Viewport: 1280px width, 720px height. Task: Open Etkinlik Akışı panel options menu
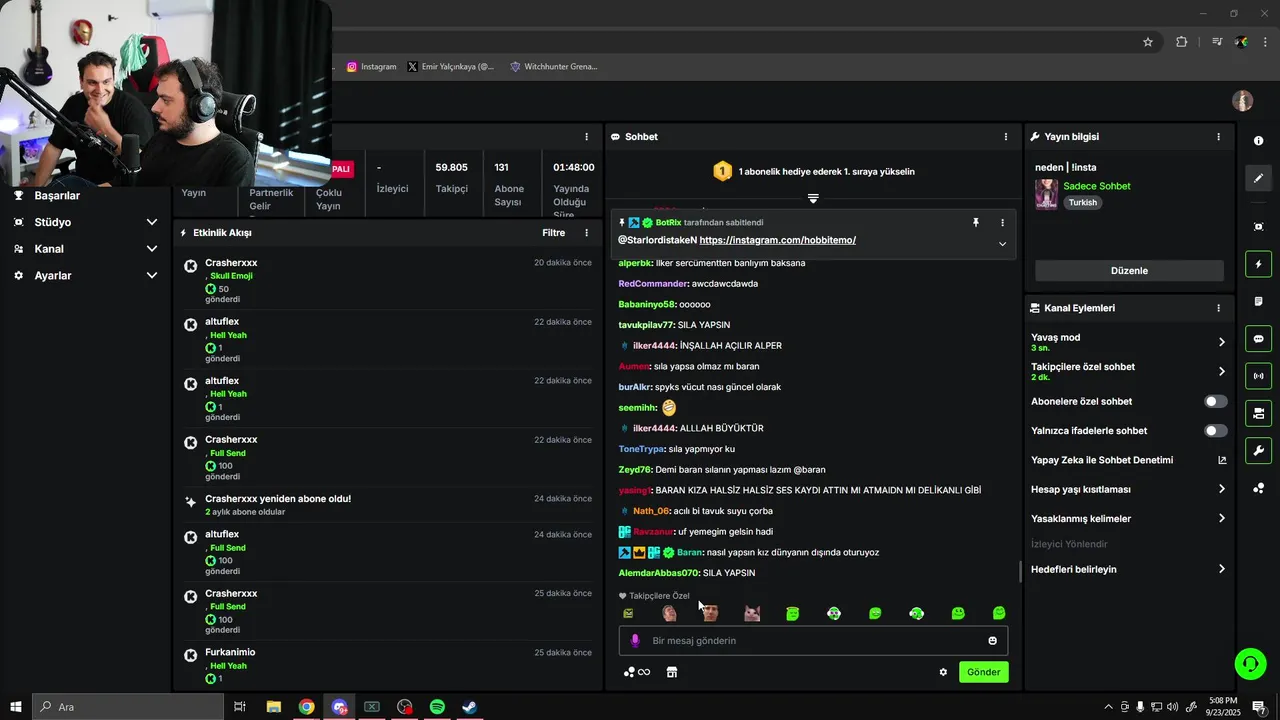[587, 232]
